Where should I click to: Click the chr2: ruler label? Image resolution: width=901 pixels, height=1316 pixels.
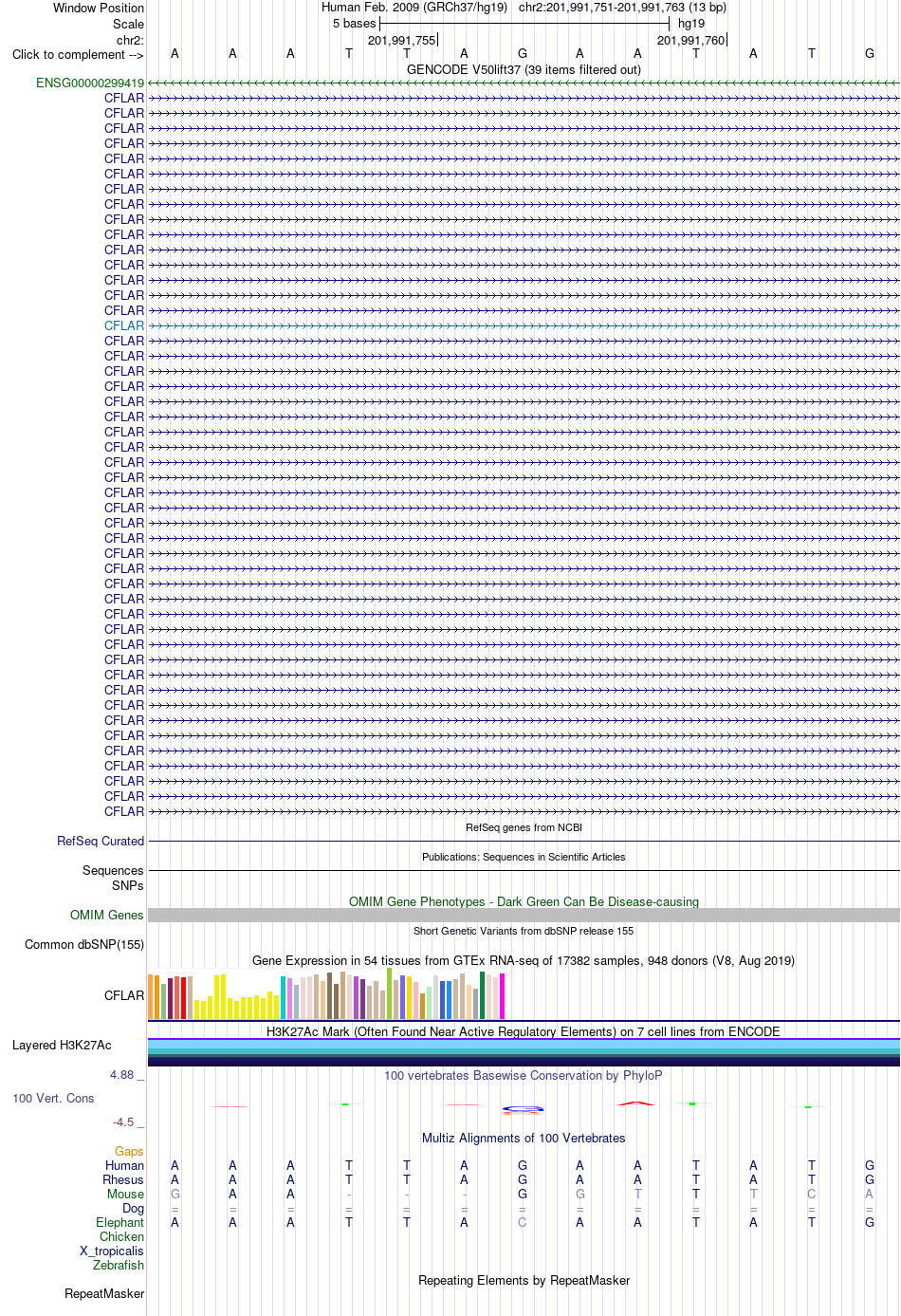(x=130, y=40)
